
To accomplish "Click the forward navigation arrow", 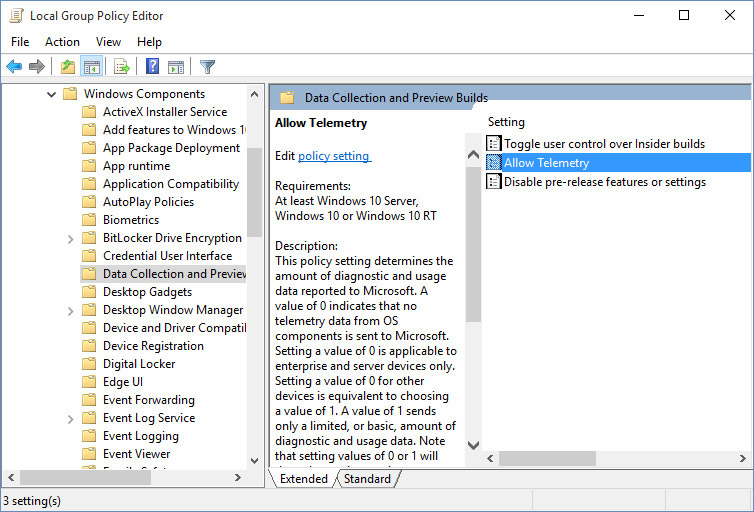I will tap(37, 66).
